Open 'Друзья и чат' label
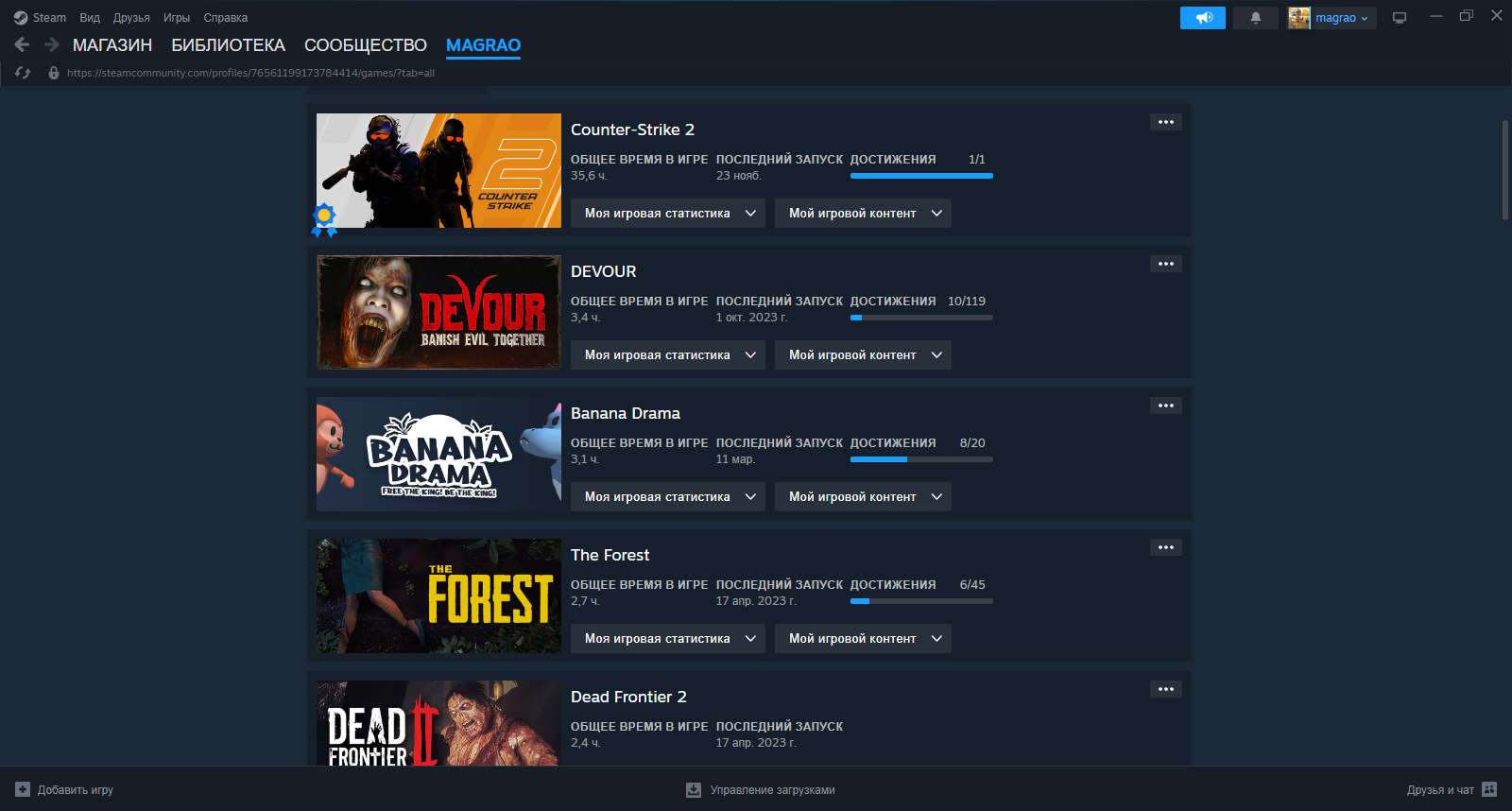This screenshot has width=1512, height=811. (1440, 790)
